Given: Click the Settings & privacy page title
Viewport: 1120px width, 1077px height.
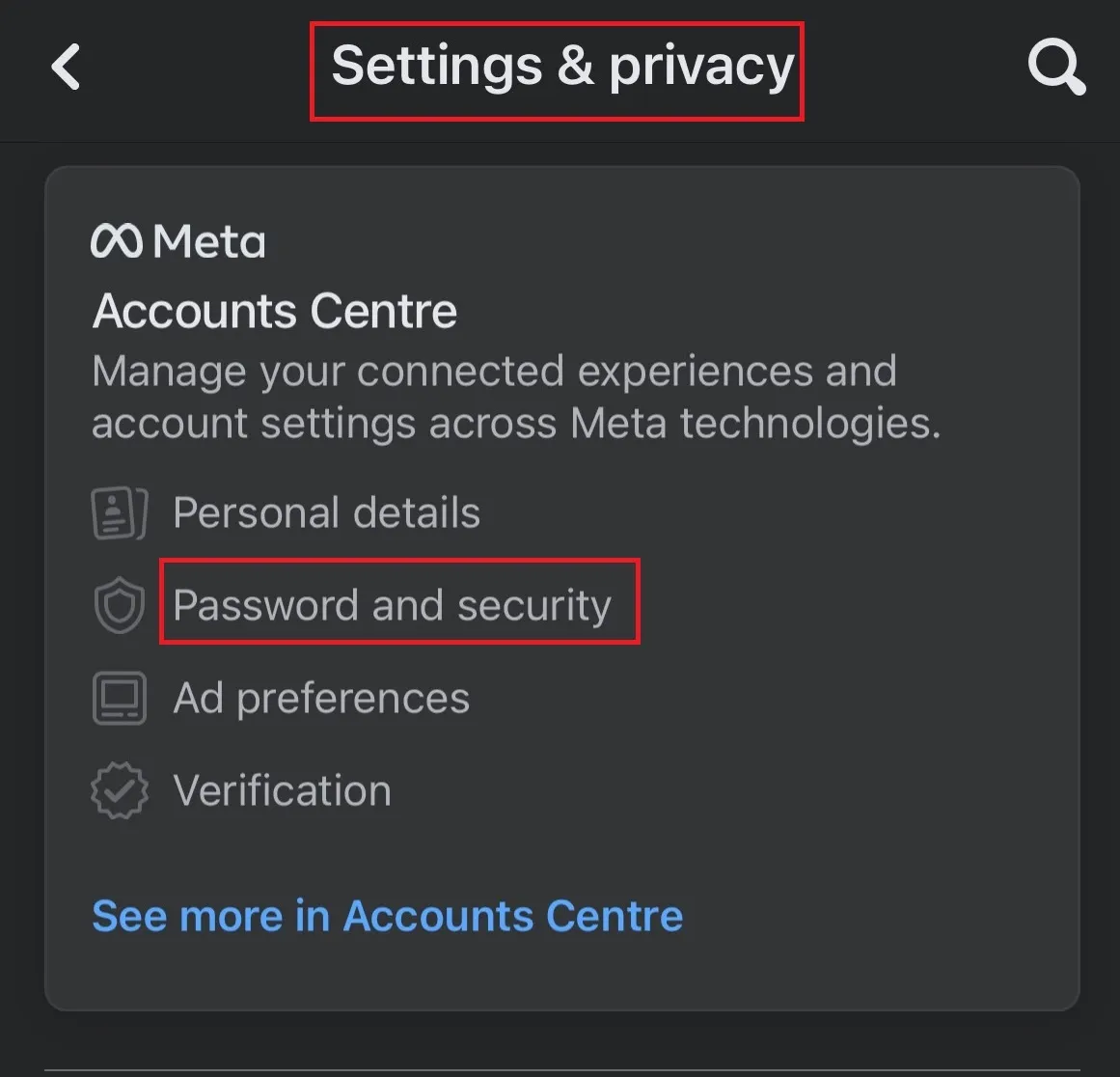Looking at the screenshot, I should click(561, 68).
